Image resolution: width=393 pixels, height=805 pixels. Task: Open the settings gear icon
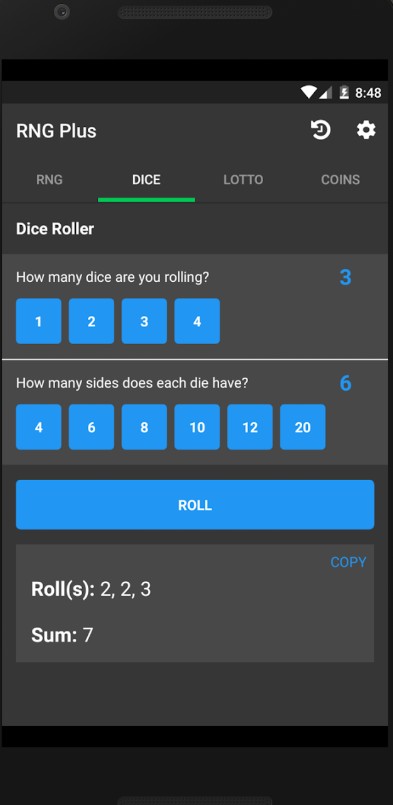pyautogui.click(x=366, y=130)
